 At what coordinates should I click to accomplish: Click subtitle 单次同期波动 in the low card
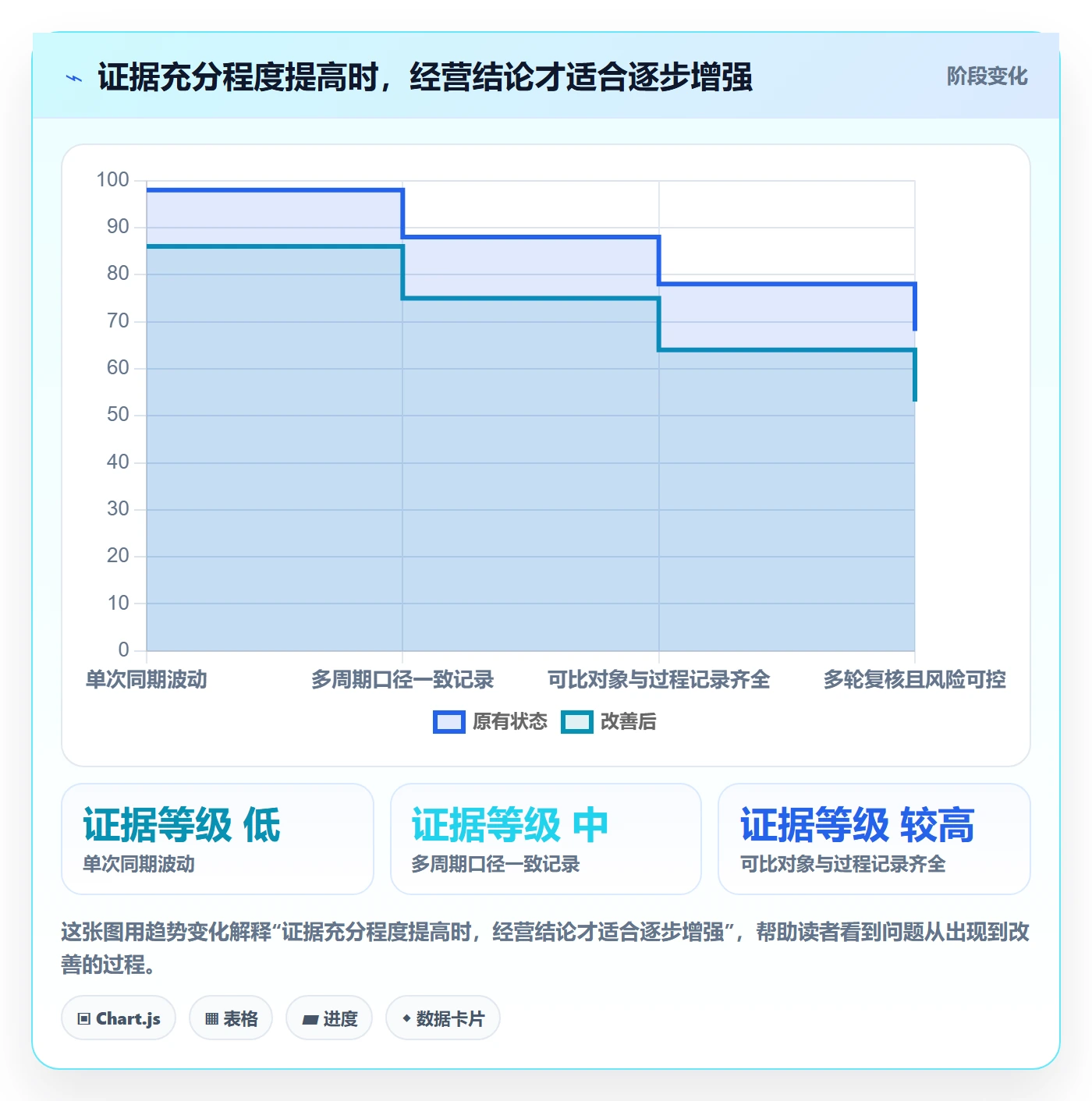click(139, 864)
